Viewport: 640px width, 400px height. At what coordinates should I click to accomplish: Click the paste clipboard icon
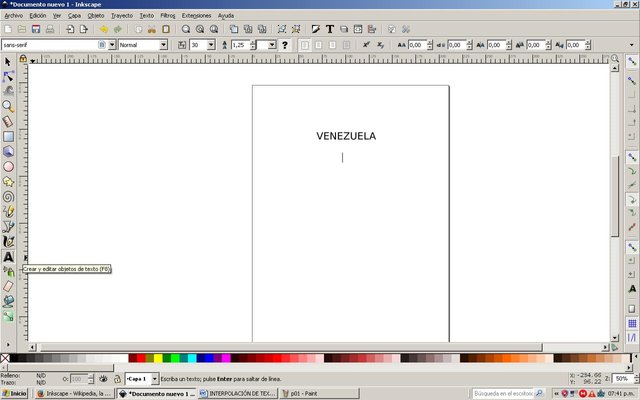click(166, 29)
